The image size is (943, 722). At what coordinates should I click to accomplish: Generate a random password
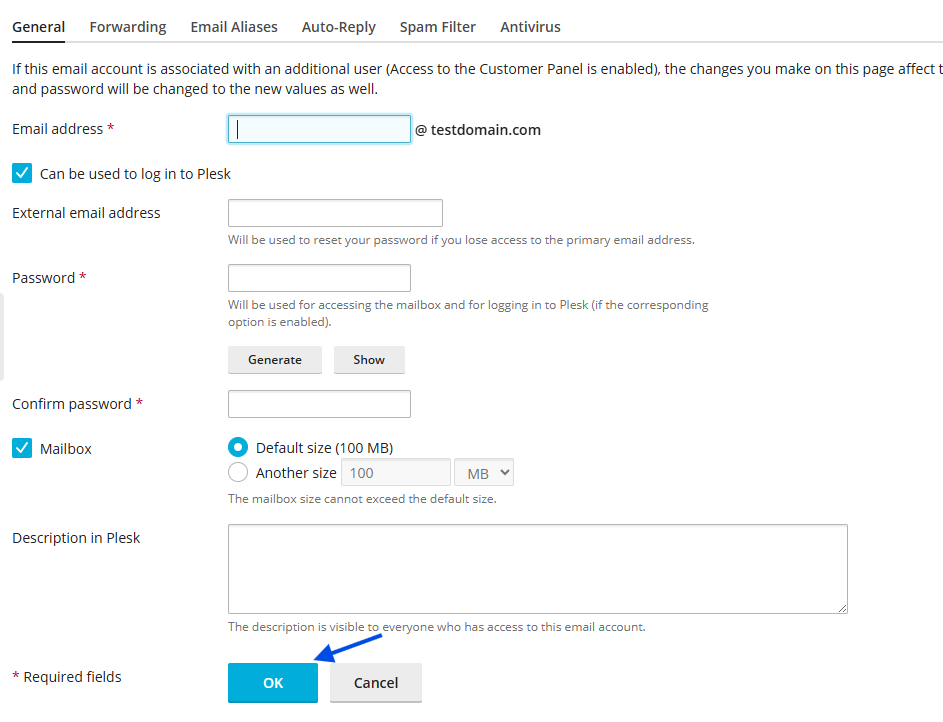tap(275, 359)
